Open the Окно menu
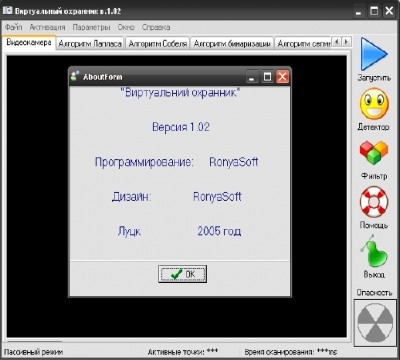Image resolution: width=400 pixels, height=360 pixels. [x=126, y=27]
